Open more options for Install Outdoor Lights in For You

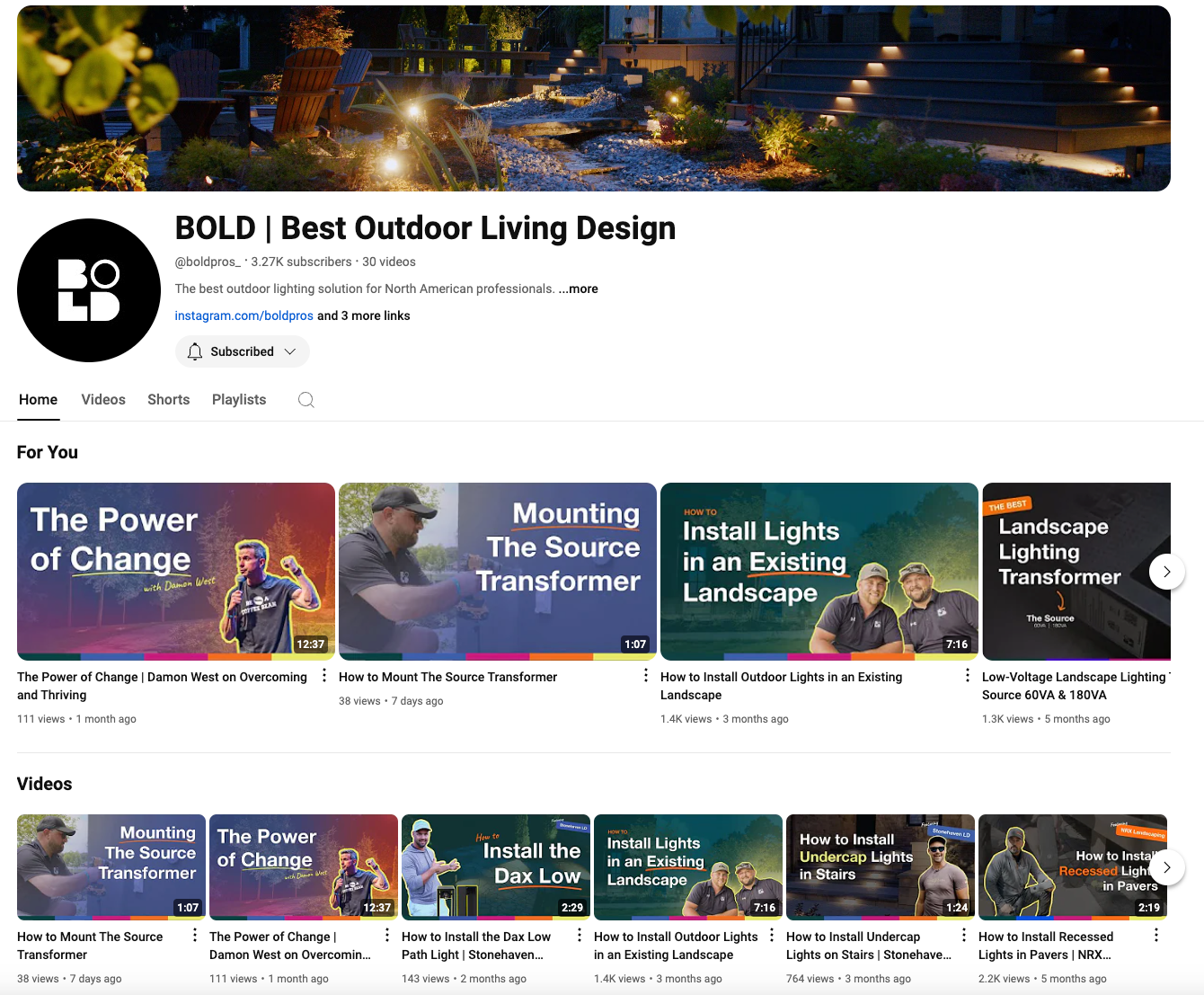click(968, 675)
